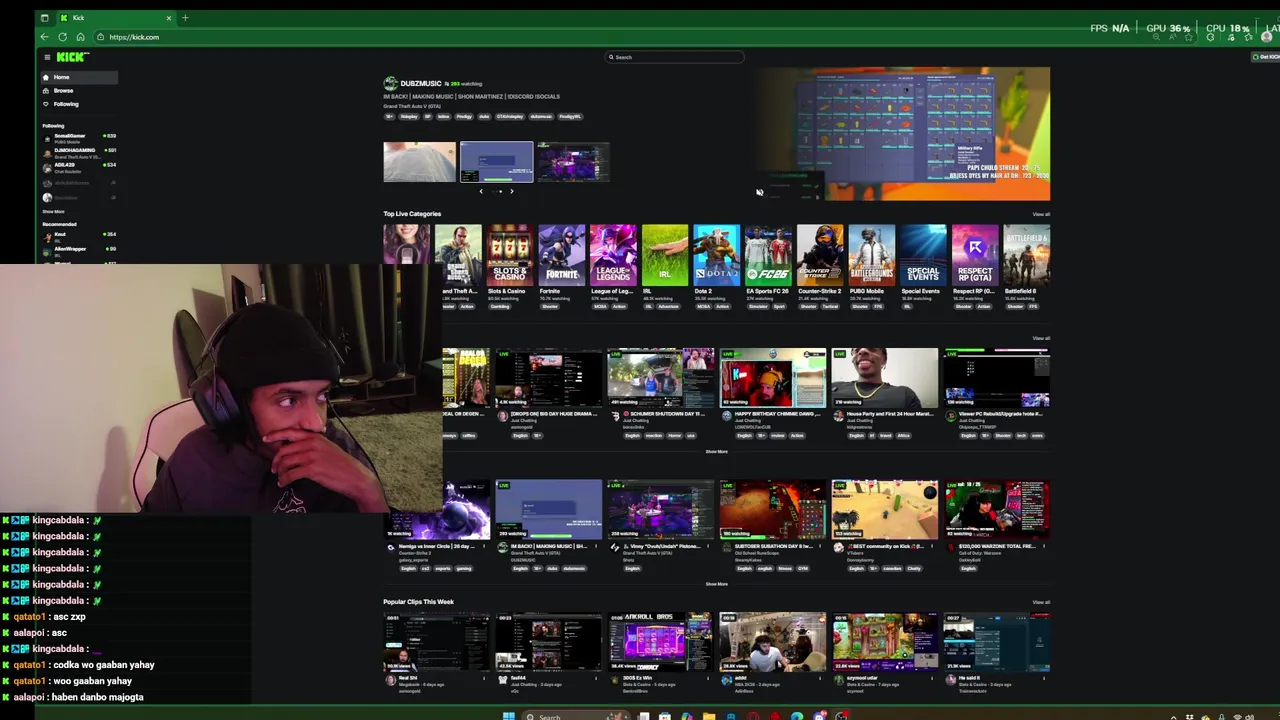Open Discord from the taskbar

[819, 716]
